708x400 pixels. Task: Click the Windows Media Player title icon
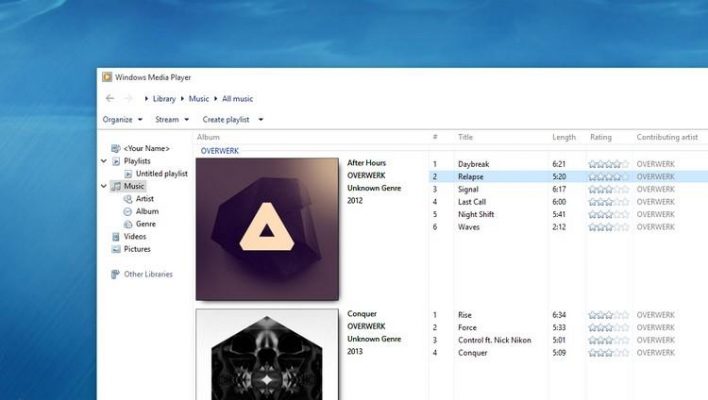click(106, 77)
